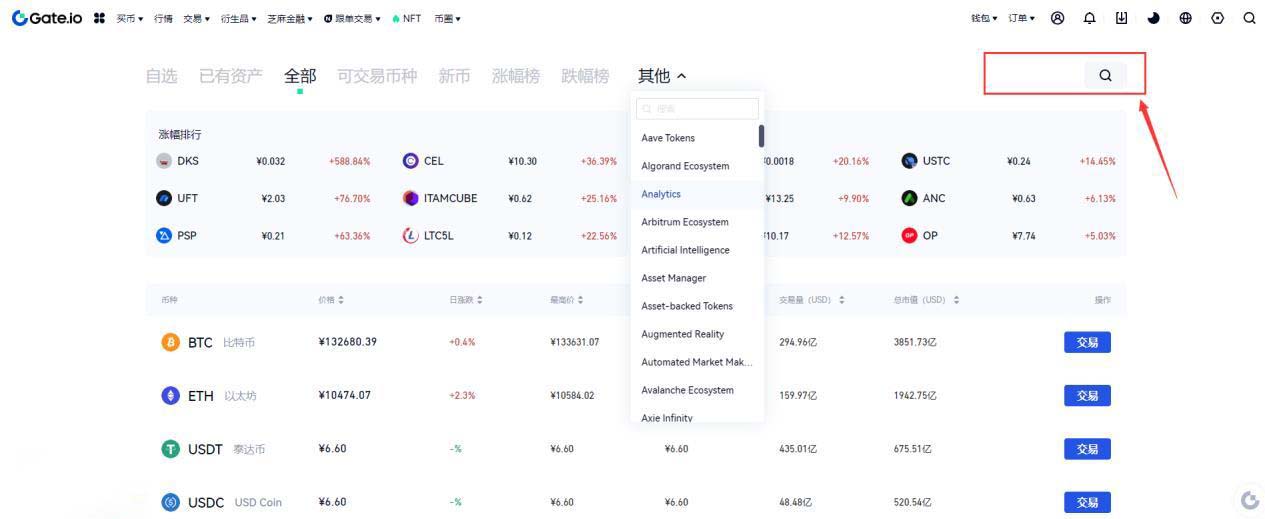The width and height of the screenshot is (1265, 519).
Task: Click the PSP token icon
Action: pyautogui.click(x=164, y=236)
